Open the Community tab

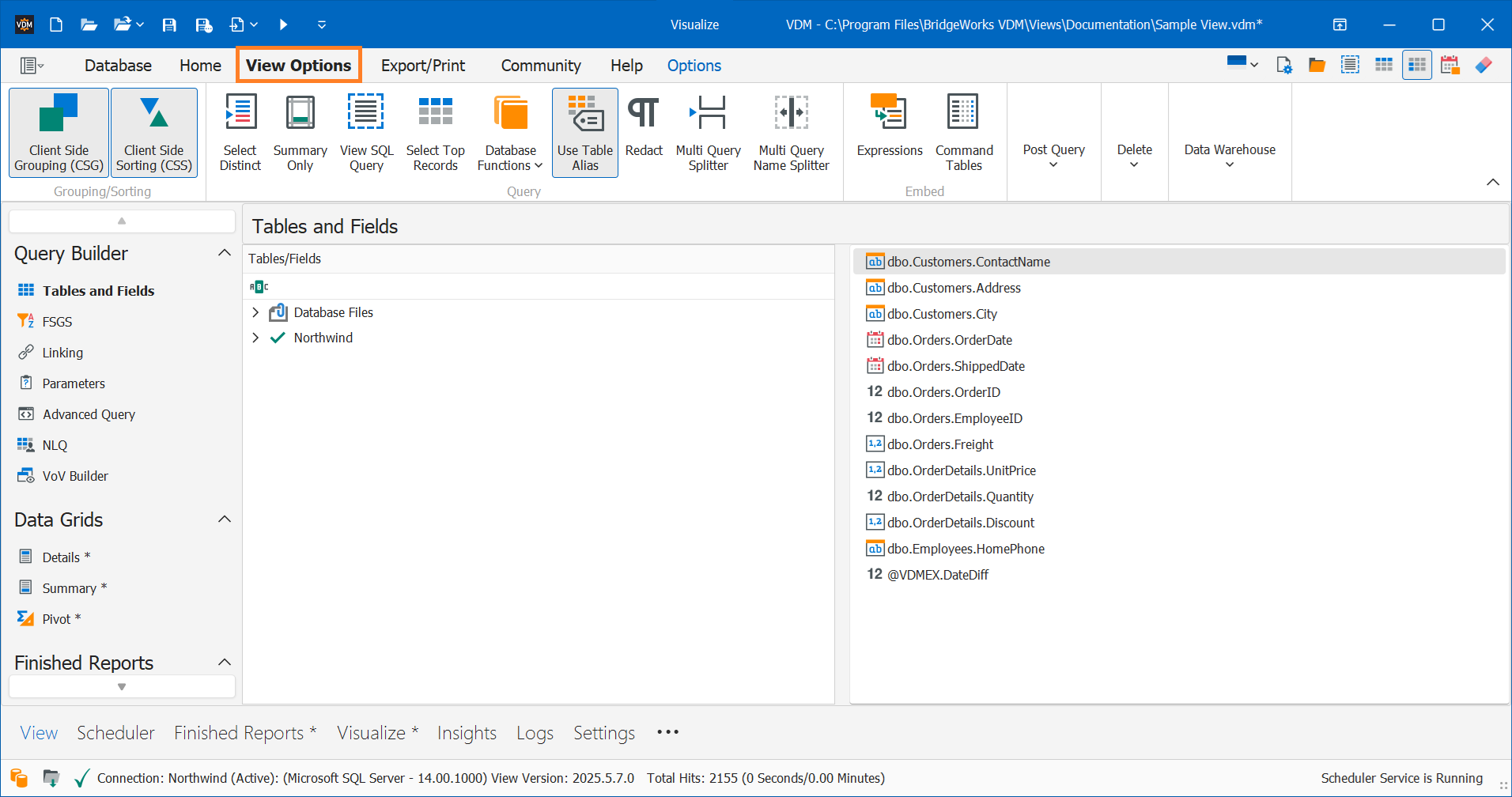[541, 66]
